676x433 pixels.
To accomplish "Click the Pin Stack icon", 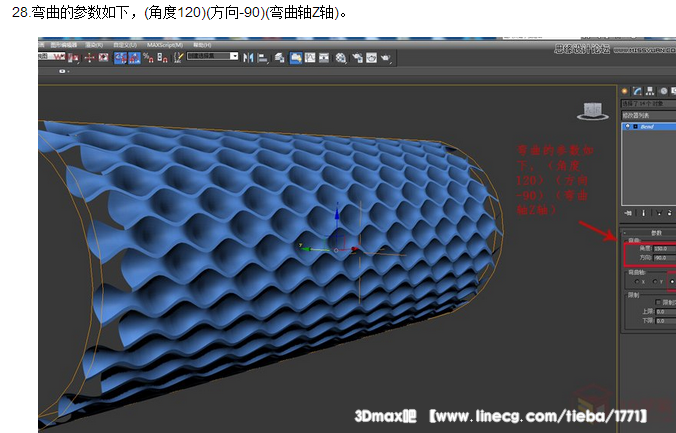I will click(x=628, y=213).
